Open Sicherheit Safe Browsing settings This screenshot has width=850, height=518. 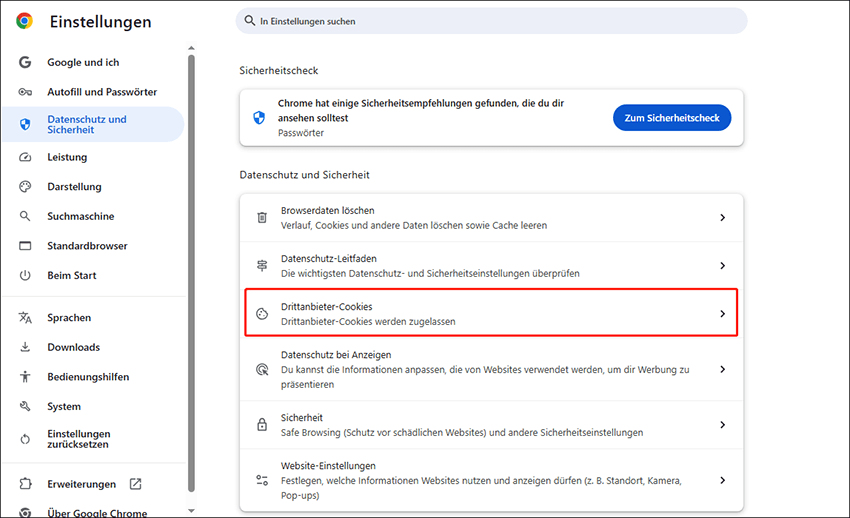tap(491, 425)
